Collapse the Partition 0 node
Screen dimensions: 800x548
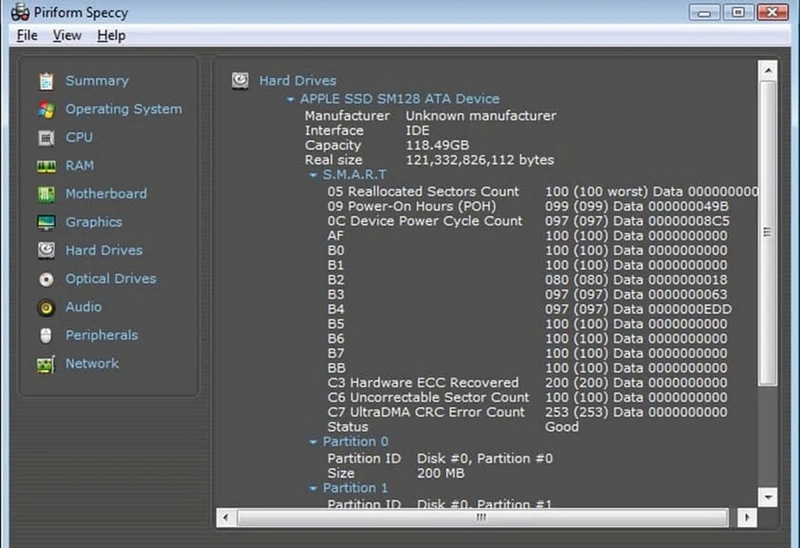point(313,442)
